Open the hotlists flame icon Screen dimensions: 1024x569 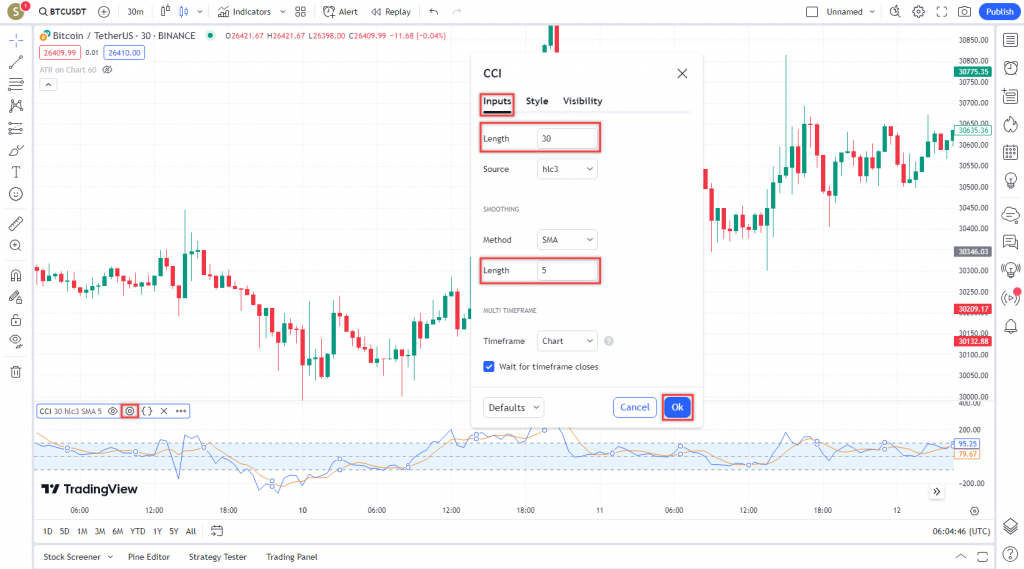click(x=1010, y=124)
